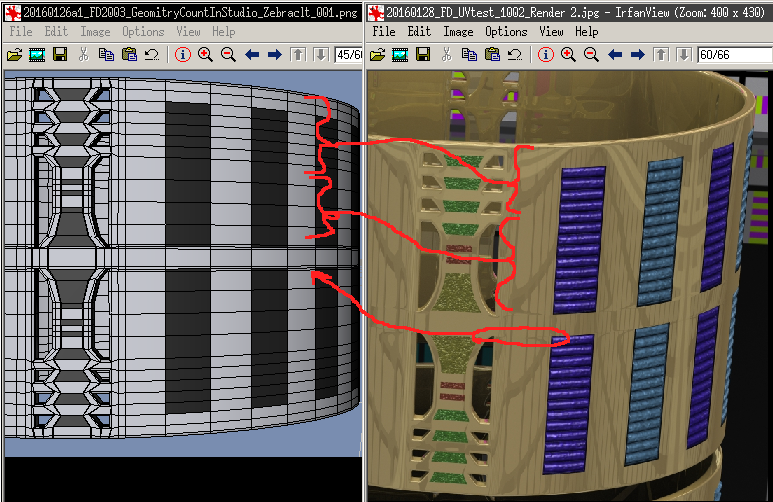Click Save disk icon in right IrfanView window
Viewport: 773px width, 502px height.
(423, 54)
